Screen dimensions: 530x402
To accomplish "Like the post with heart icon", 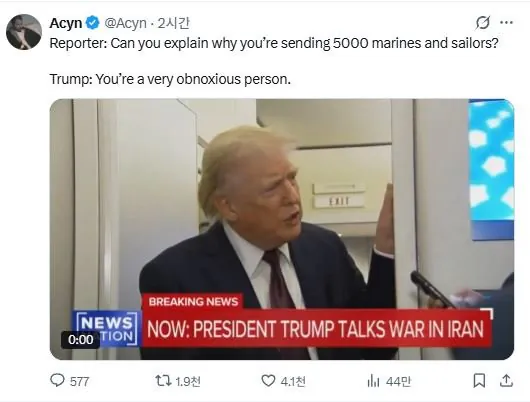I will [x=268, y=381].
